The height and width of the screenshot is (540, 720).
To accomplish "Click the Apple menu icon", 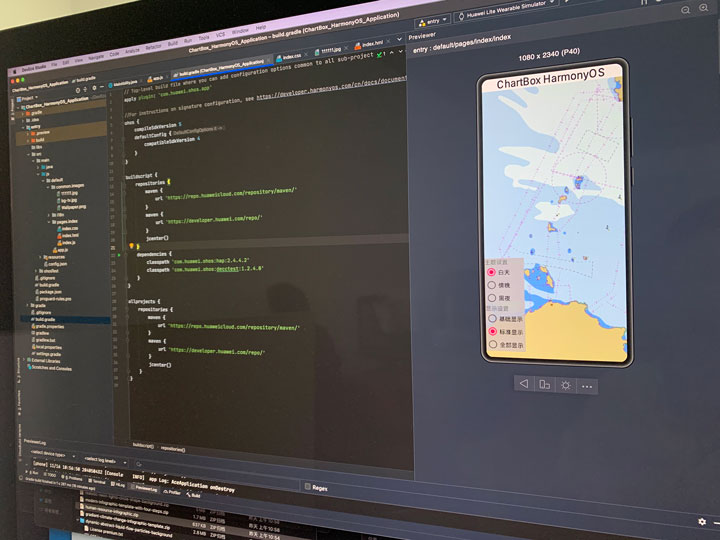I will 15,70.
